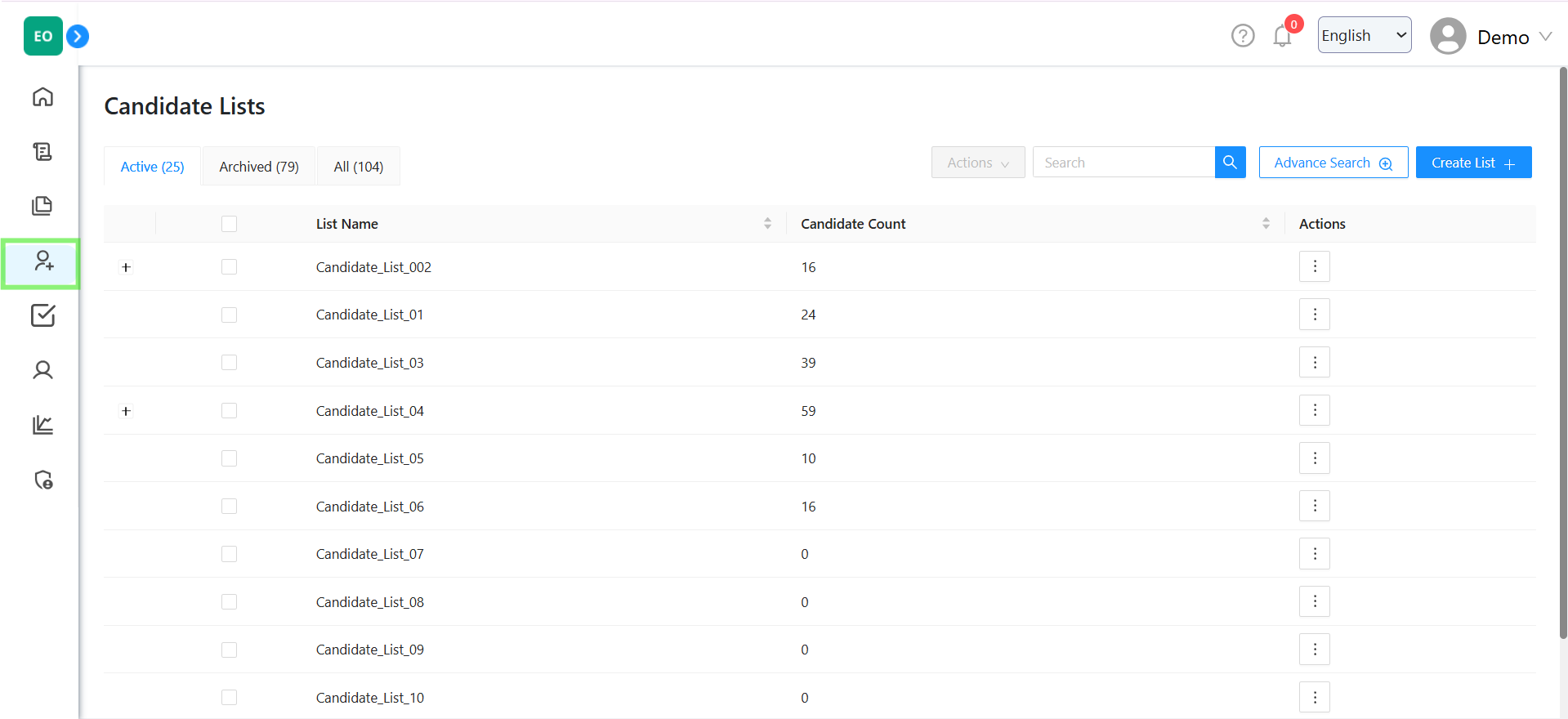Image resolution: width=1568 pixels, height=719 pixels.
Task: Open the checkmark tasks icon in sidebar
Action: click(x=42, y=315)
